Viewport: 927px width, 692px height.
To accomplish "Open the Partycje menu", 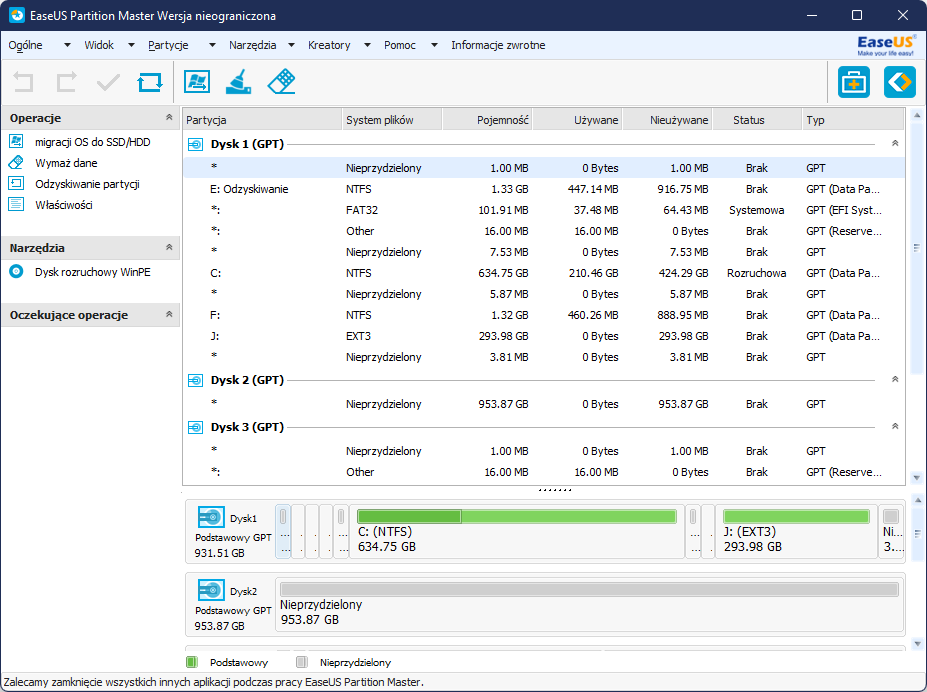I will click(168, 45).
